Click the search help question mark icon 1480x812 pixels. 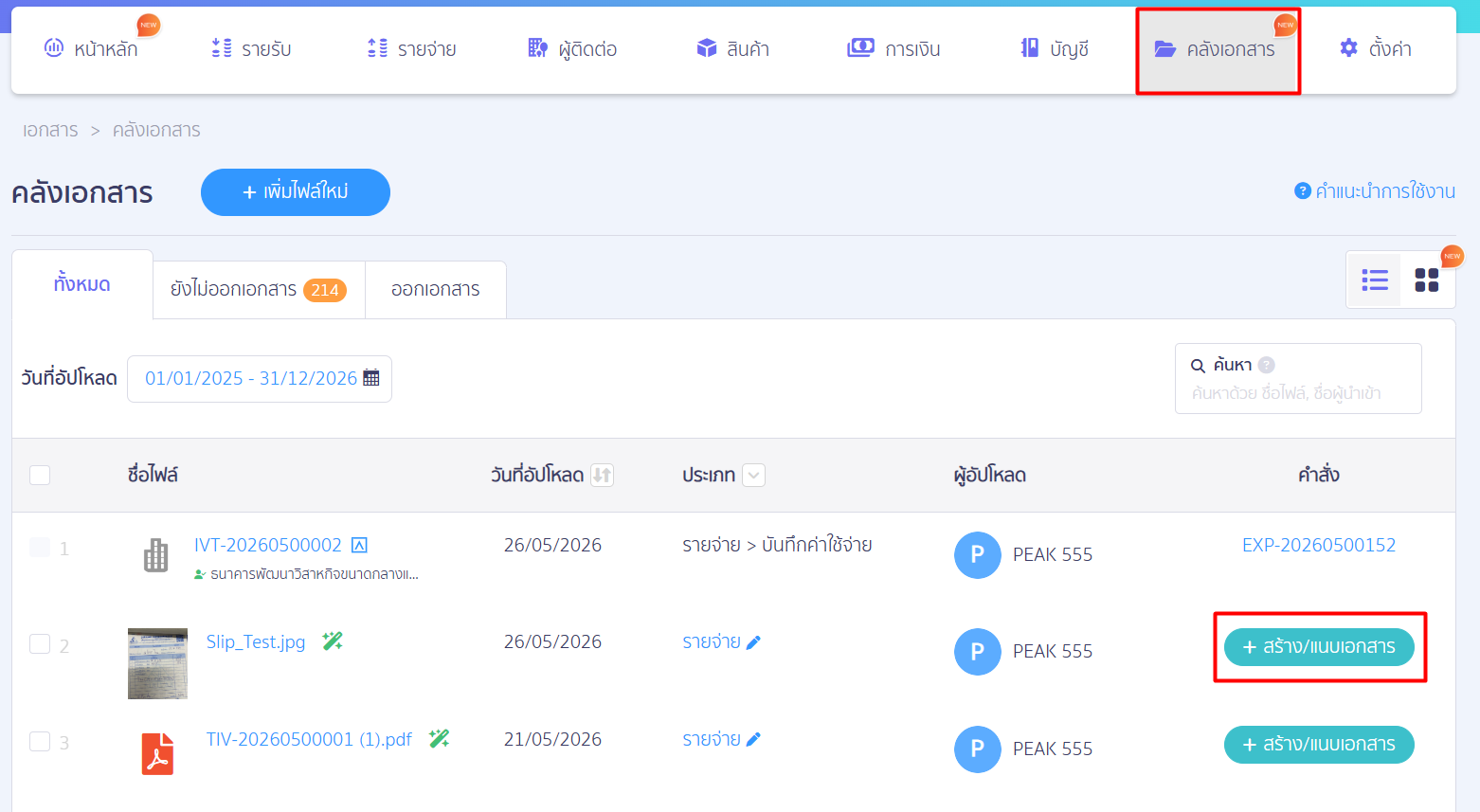point(1267,365)
